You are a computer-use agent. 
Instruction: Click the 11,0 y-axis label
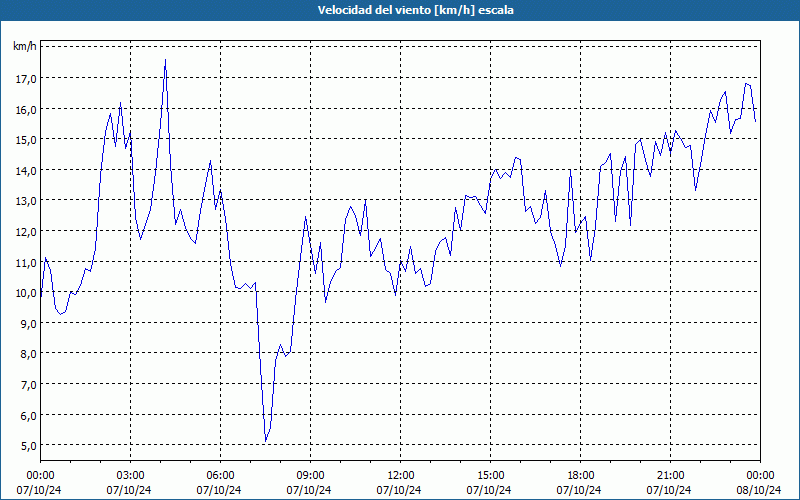[27, 262]
